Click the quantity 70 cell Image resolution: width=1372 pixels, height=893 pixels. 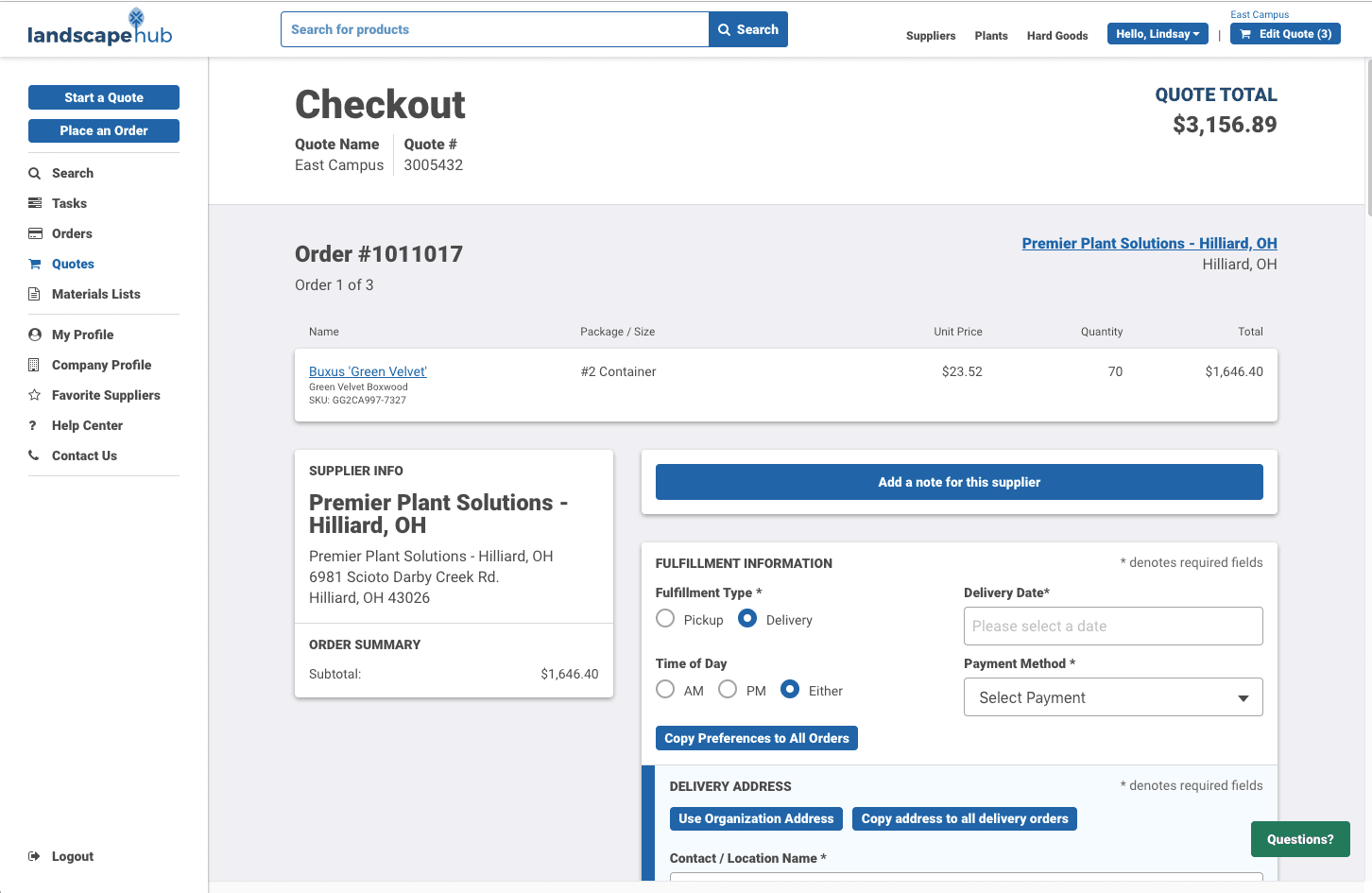pyautogui.click(x=1115, y=371)
